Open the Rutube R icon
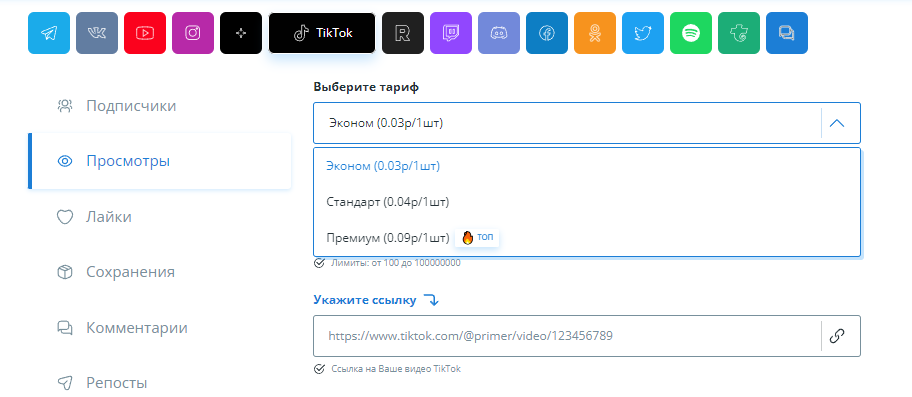912x397 pixels. tap(403, 33)
